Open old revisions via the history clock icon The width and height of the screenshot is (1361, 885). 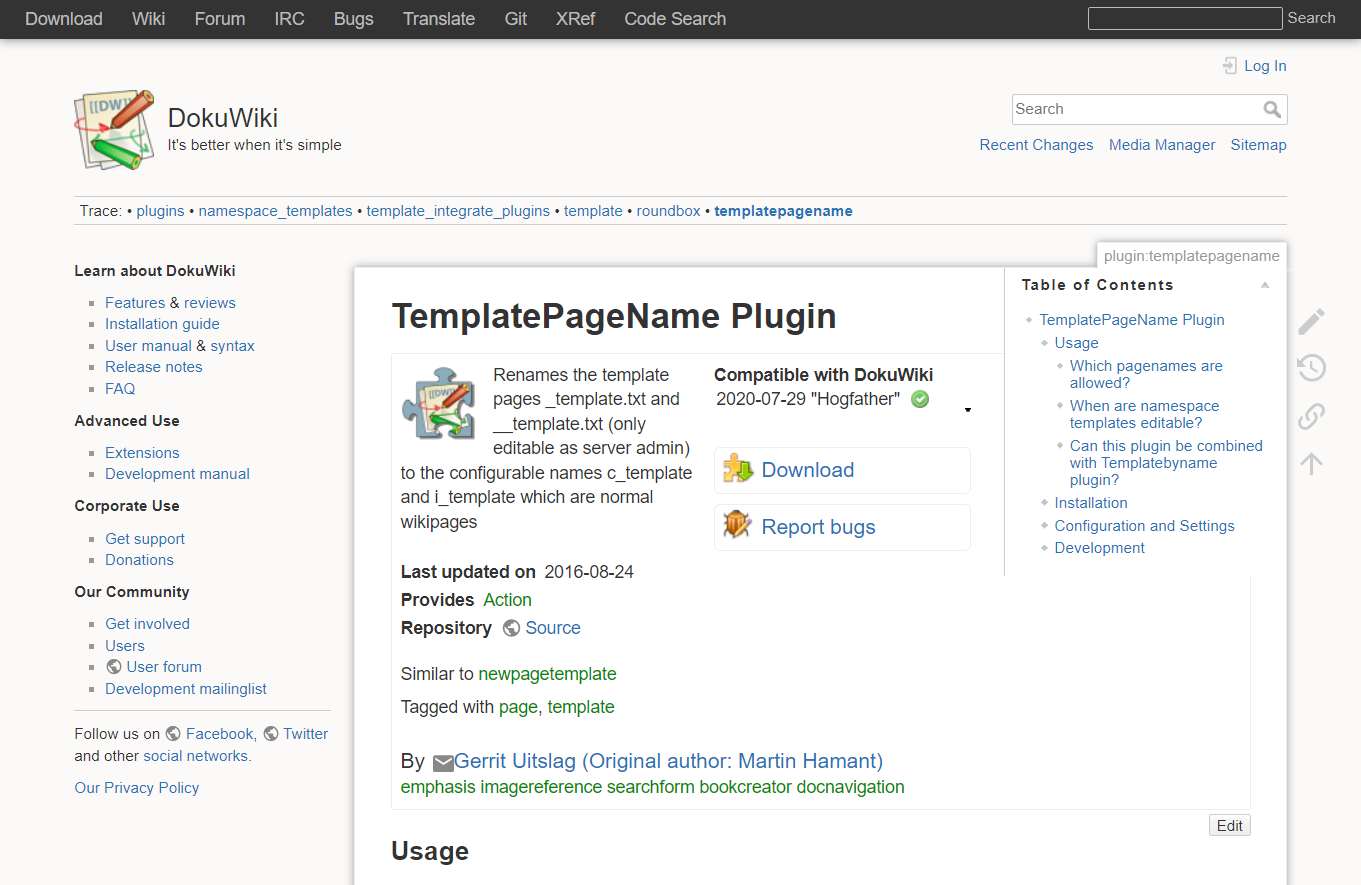(1311, 367)
